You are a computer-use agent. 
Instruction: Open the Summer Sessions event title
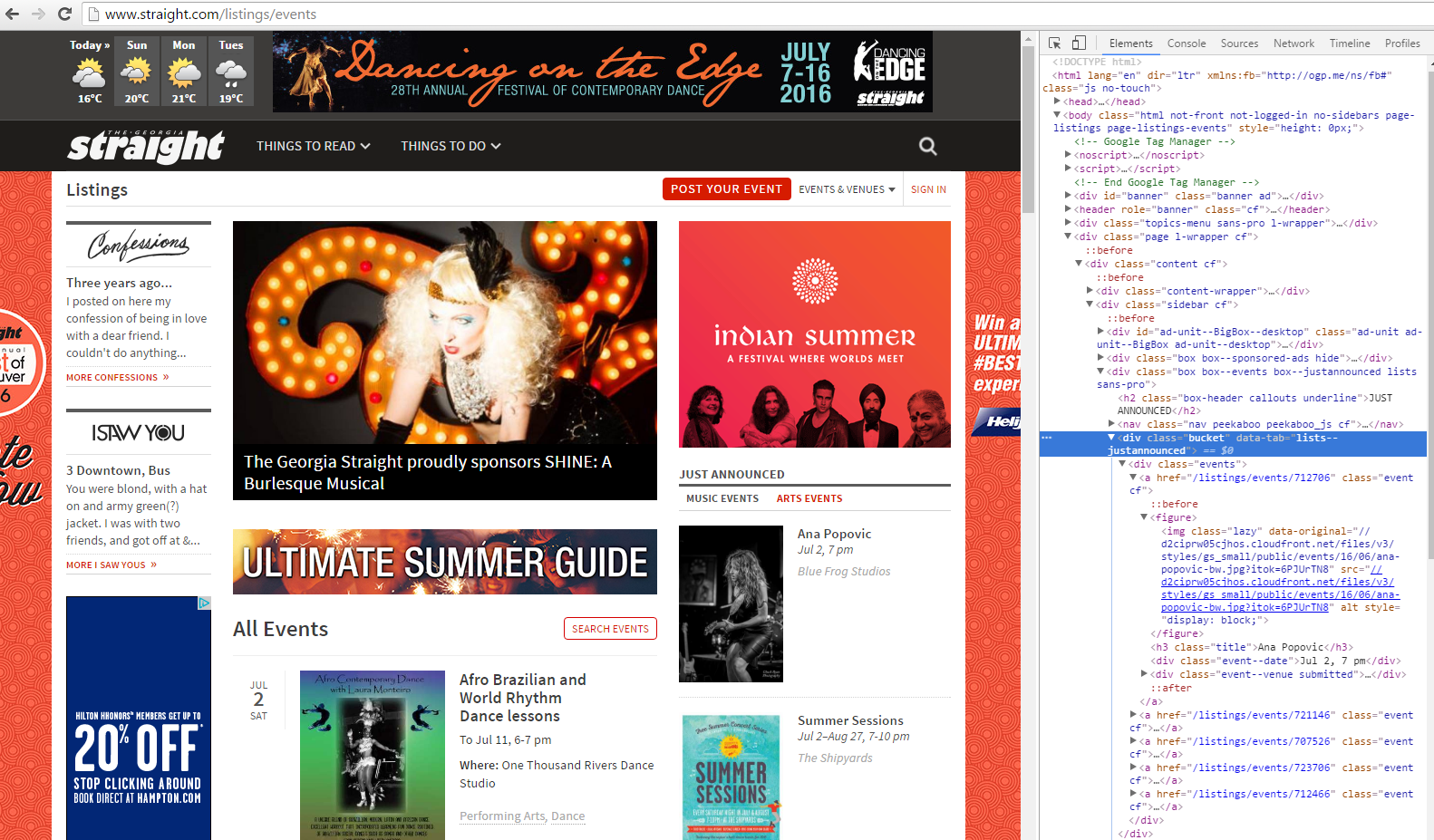850,720
